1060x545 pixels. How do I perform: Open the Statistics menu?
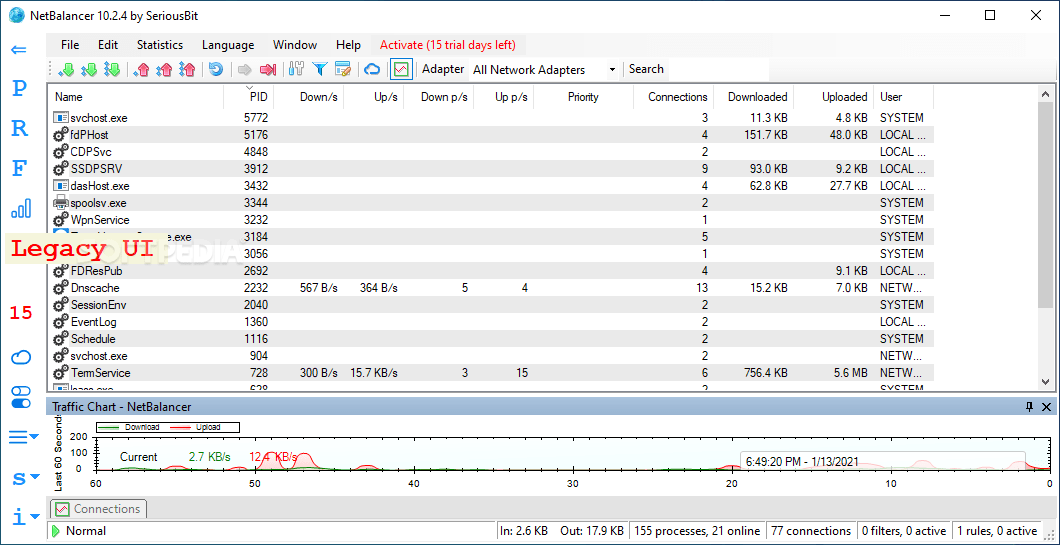(x=160, y=45)
